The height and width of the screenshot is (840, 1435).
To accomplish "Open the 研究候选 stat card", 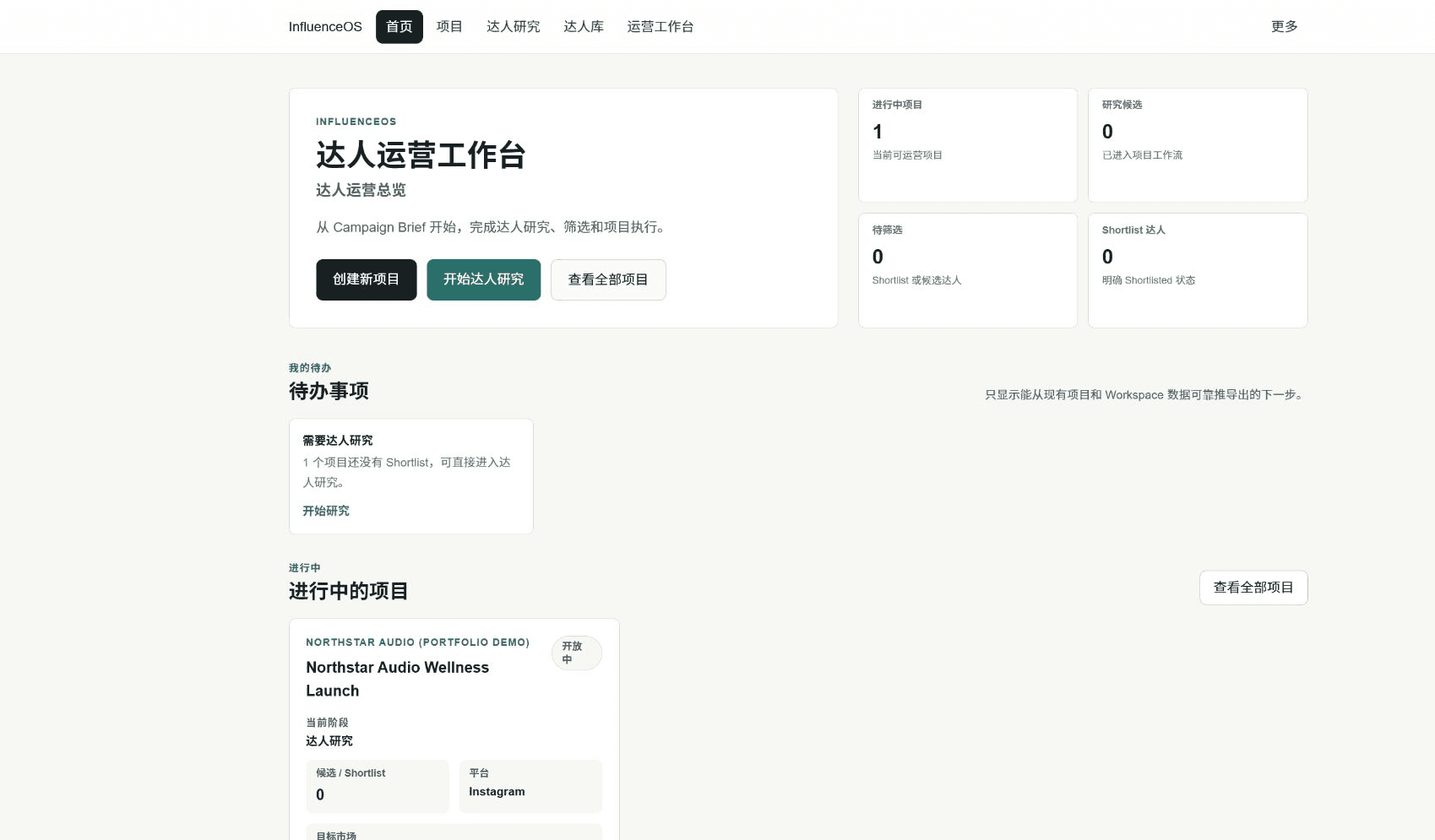I will (1198, 145).
